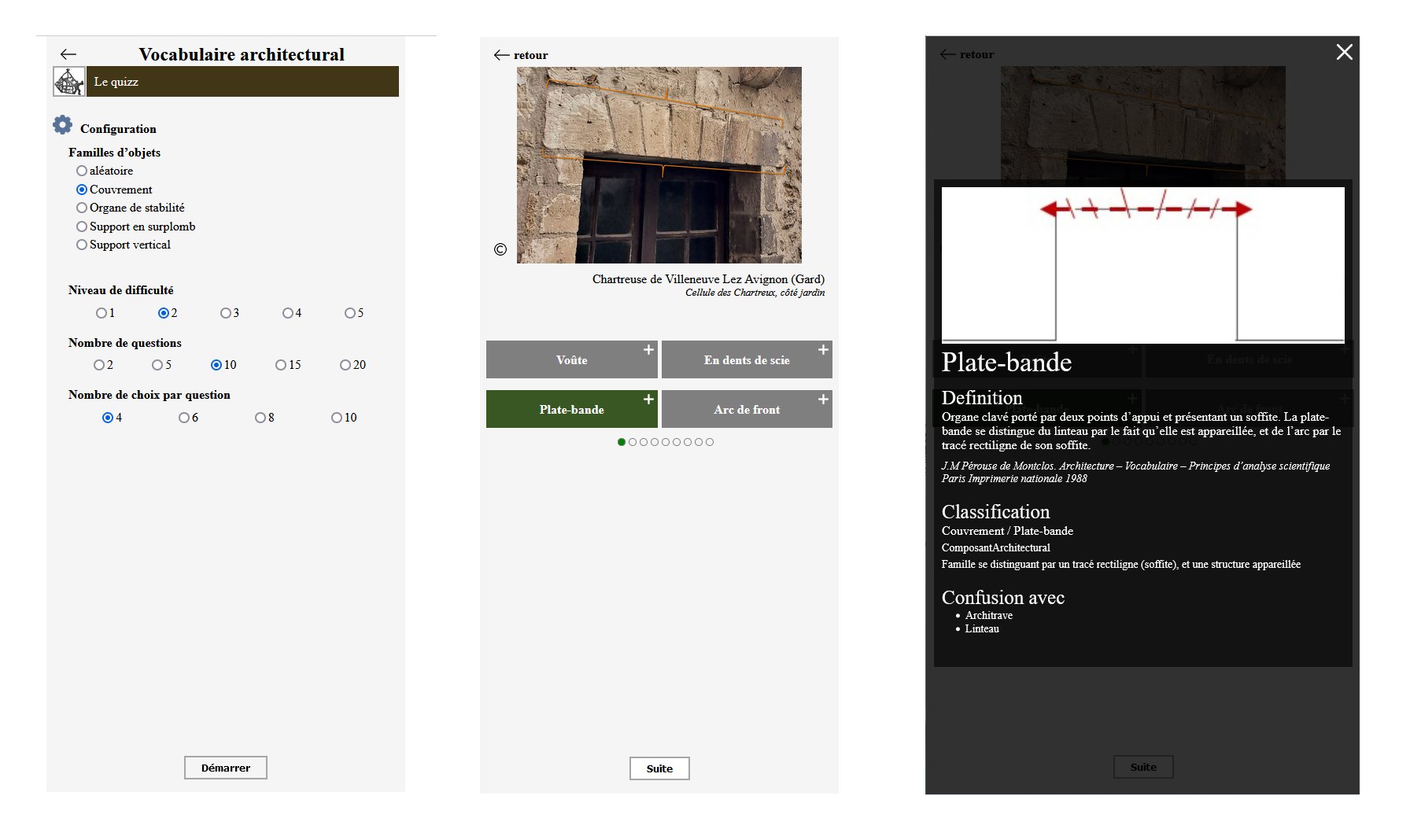Viewport: 1410px width, 840px height.
Task: Click the Pérouse de Montclos citation
Action: coord(1135,472)
